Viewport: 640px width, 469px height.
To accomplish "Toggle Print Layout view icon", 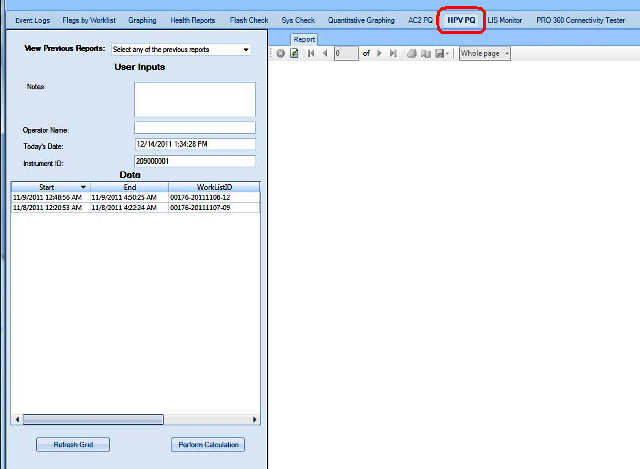I will pos(425,53).
